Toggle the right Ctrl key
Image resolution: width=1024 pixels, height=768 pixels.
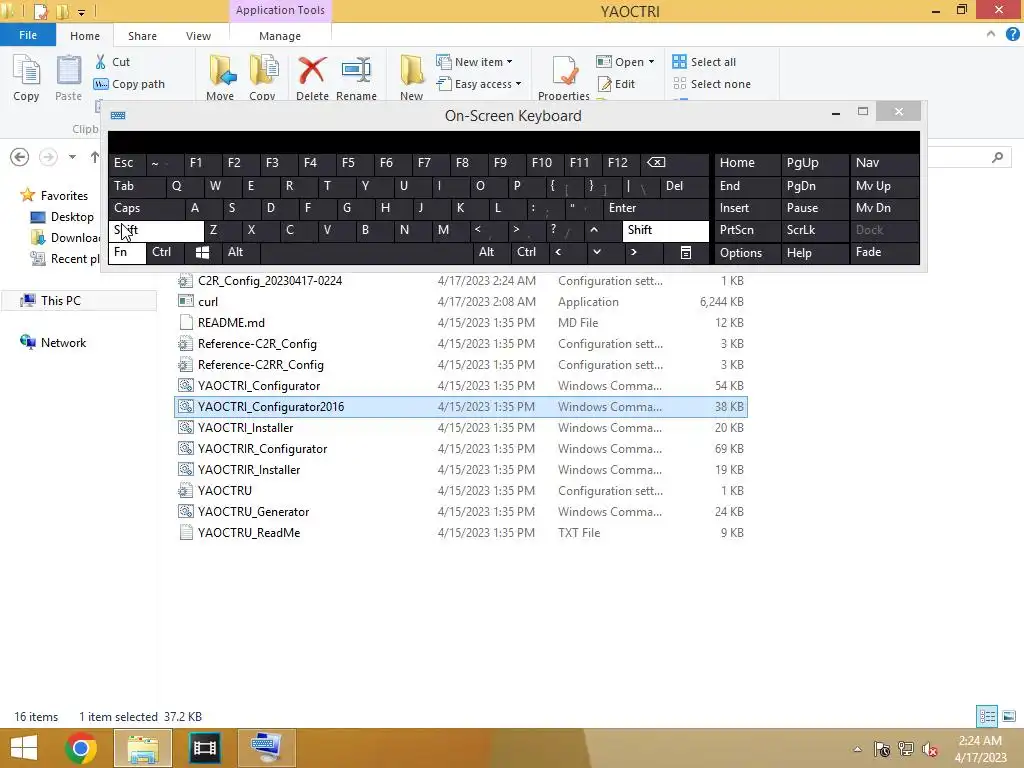click(x=530, y=252)
